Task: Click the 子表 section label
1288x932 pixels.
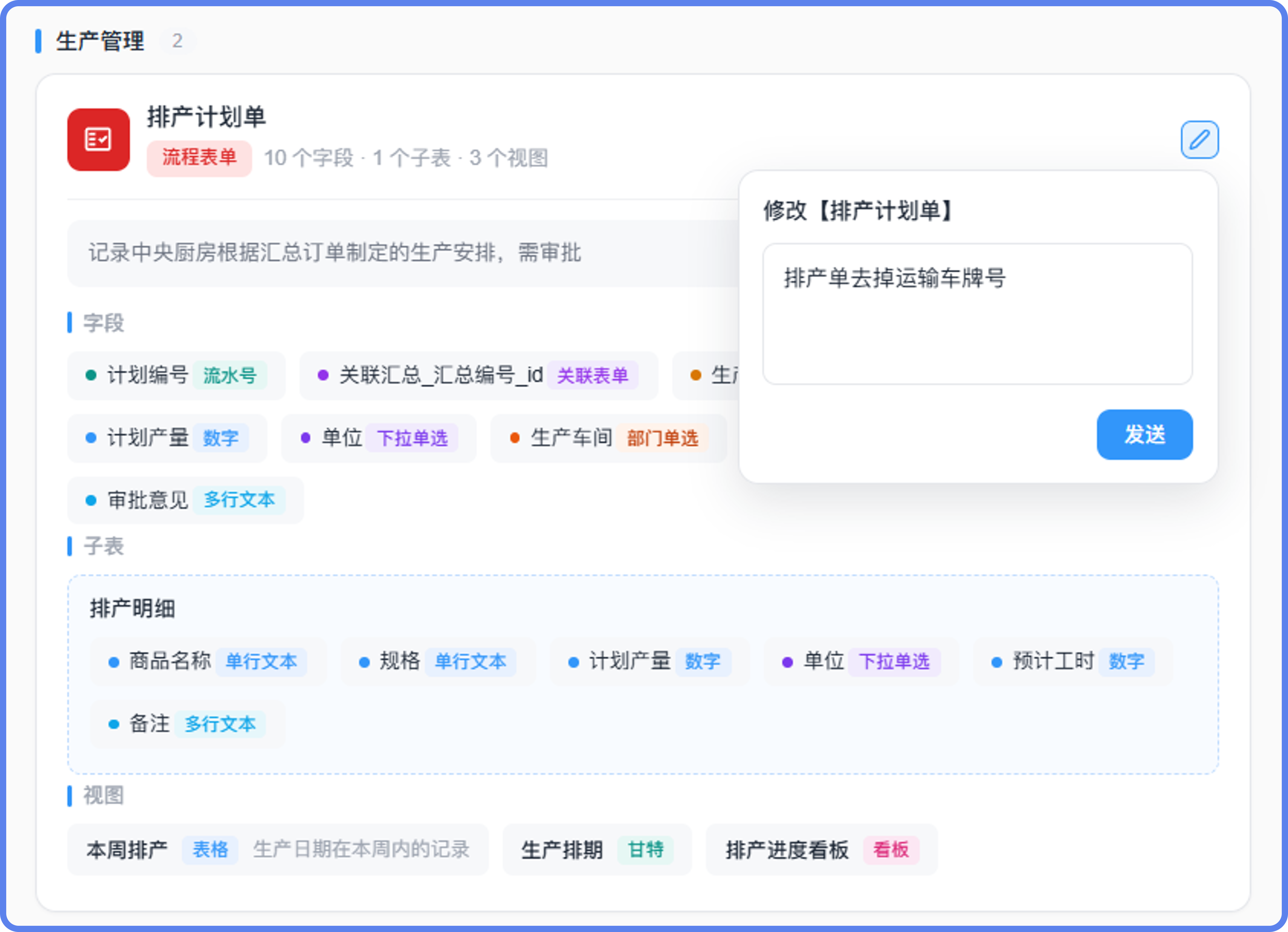Action: tap(103, 546)
